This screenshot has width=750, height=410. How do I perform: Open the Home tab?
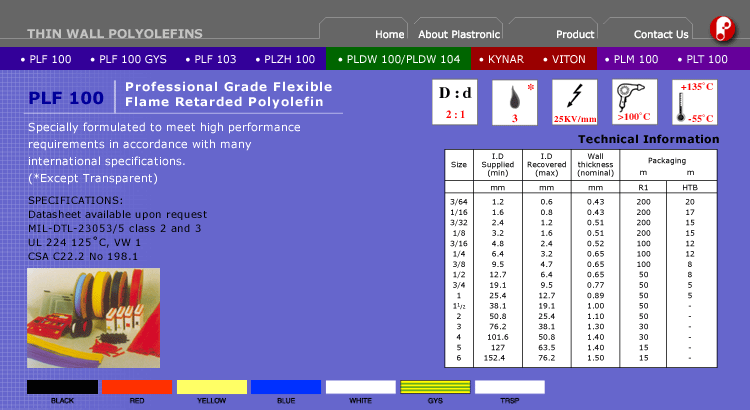click(389, 34)
